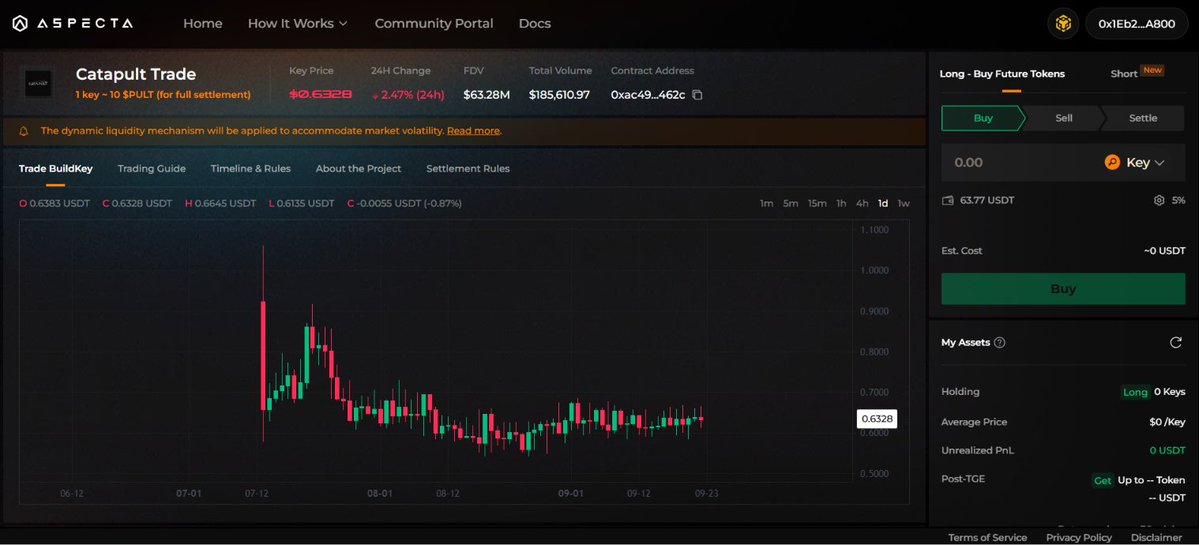Click the Unrealized PnL 0 USDT value

1167,451
